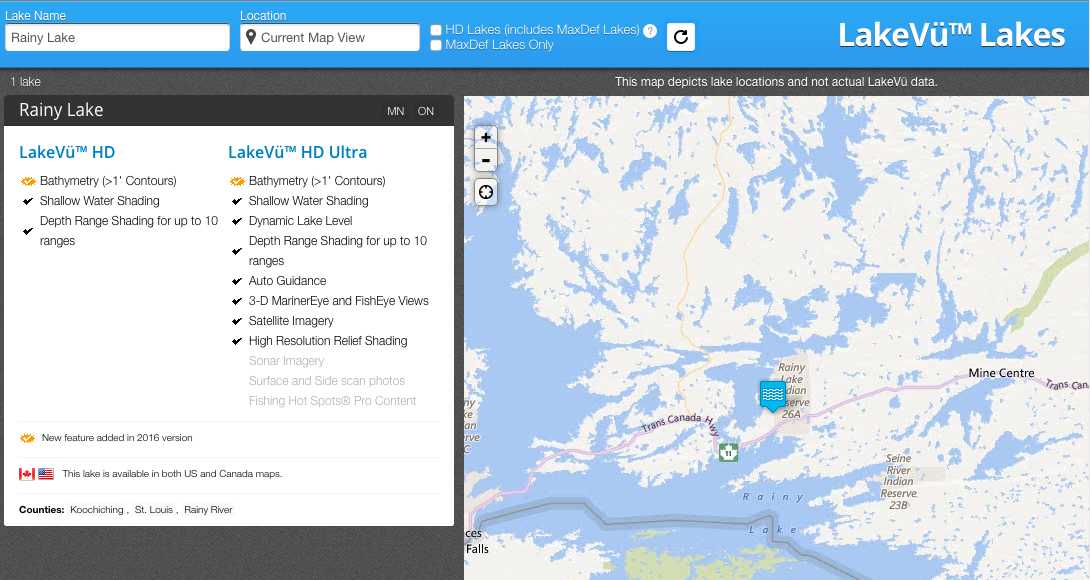Open the St. Louis county link
The height and width of the screenshot is (580, 1090).
154,510
